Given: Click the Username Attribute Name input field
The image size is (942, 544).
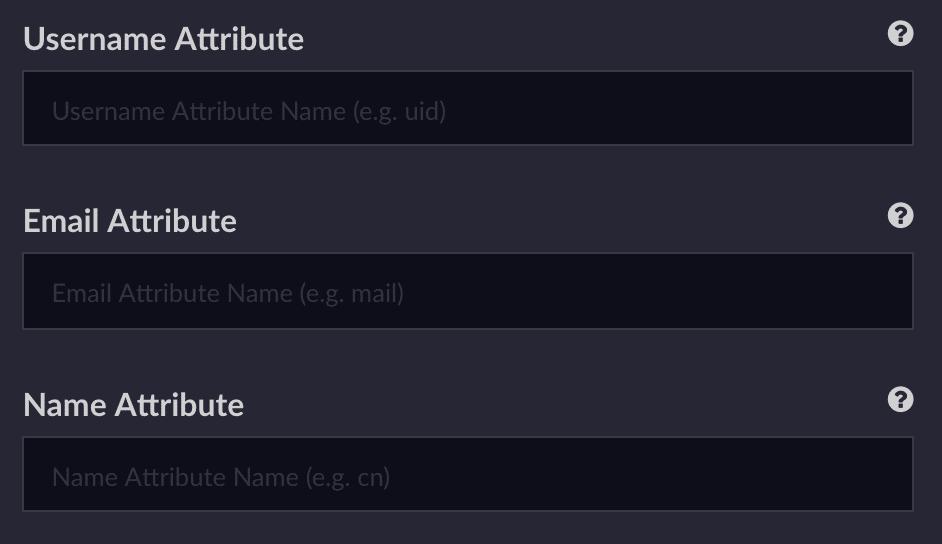Looking at the screenshot, I should pos(468,109).
